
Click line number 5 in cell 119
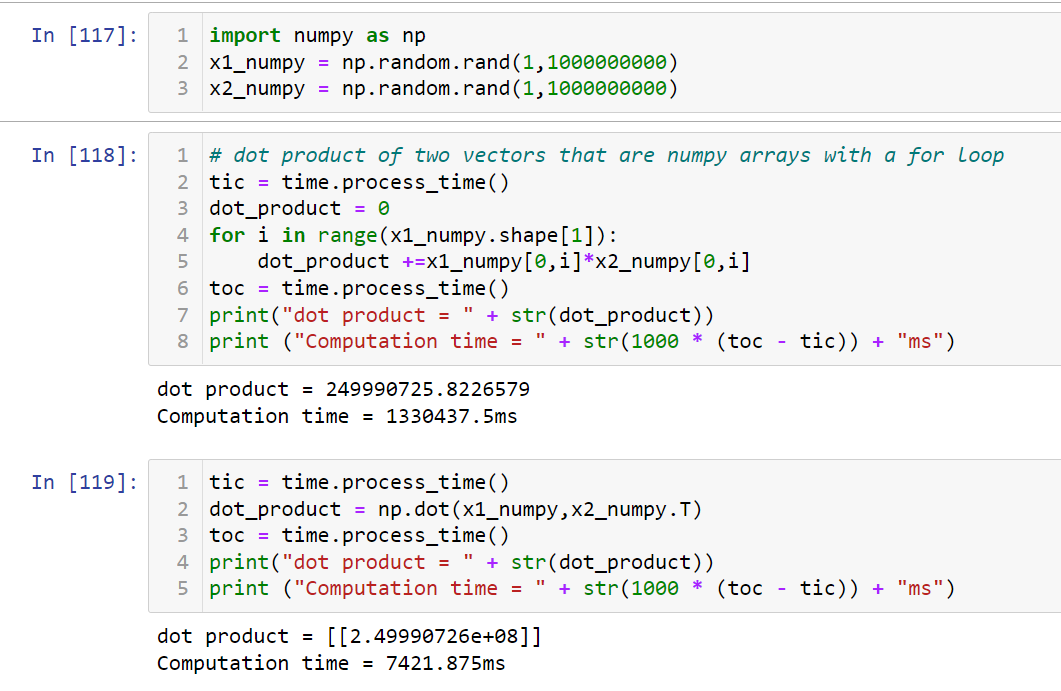182,589
